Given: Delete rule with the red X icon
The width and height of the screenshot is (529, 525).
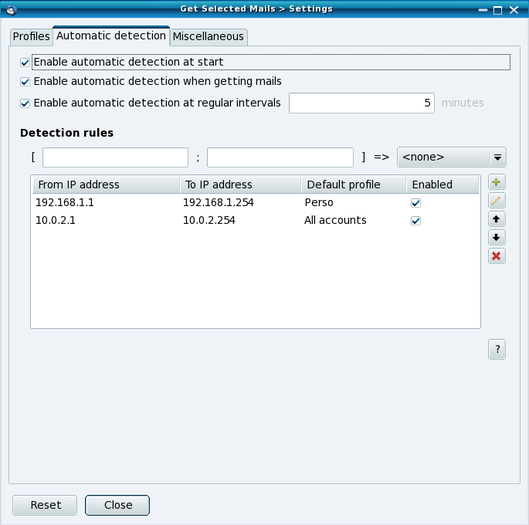Looking at the screenshot, I should pos(496,256).
